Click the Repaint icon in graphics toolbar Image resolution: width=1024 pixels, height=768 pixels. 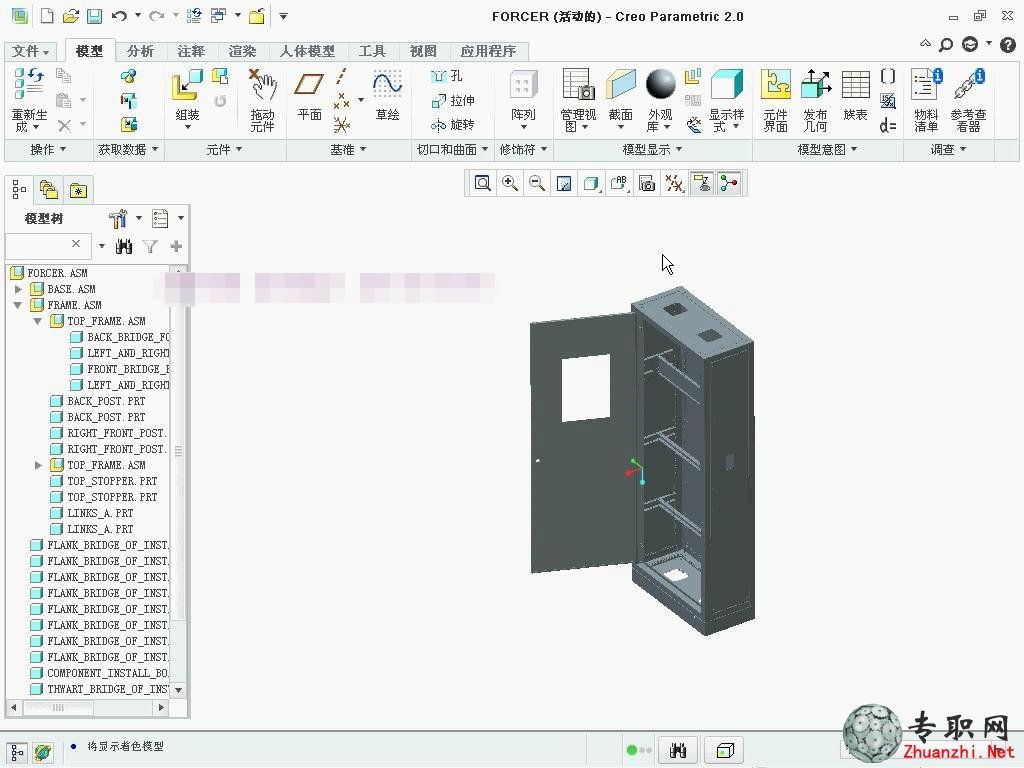tap(564, 184)
